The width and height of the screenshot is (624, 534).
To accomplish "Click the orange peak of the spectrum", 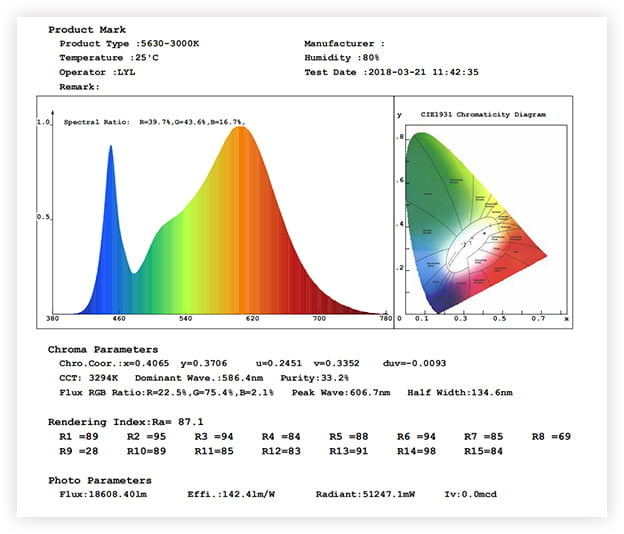I will click(x=240, y=132).
